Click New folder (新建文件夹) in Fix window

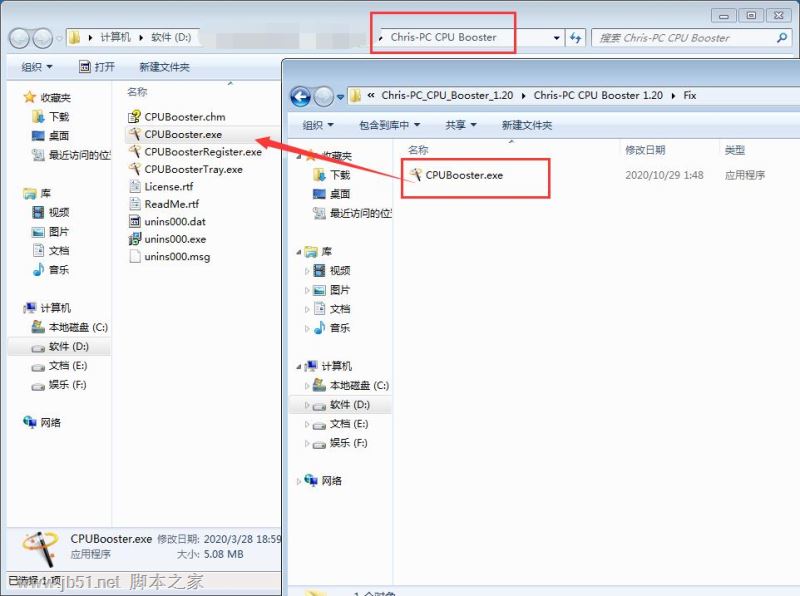527,125
